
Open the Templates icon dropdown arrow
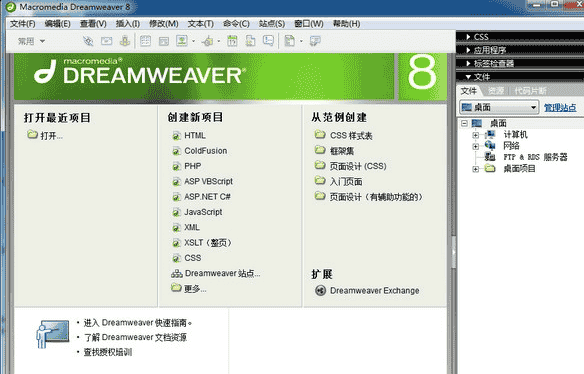301,41
